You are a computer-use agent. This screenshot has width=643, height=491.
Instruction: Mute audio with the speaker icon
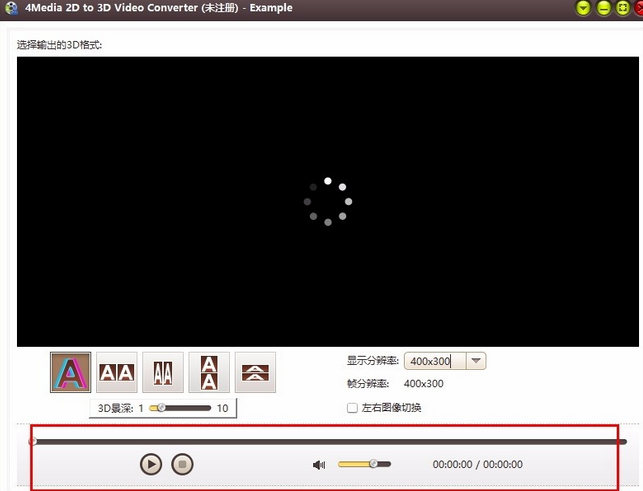[x=319, y=465]
